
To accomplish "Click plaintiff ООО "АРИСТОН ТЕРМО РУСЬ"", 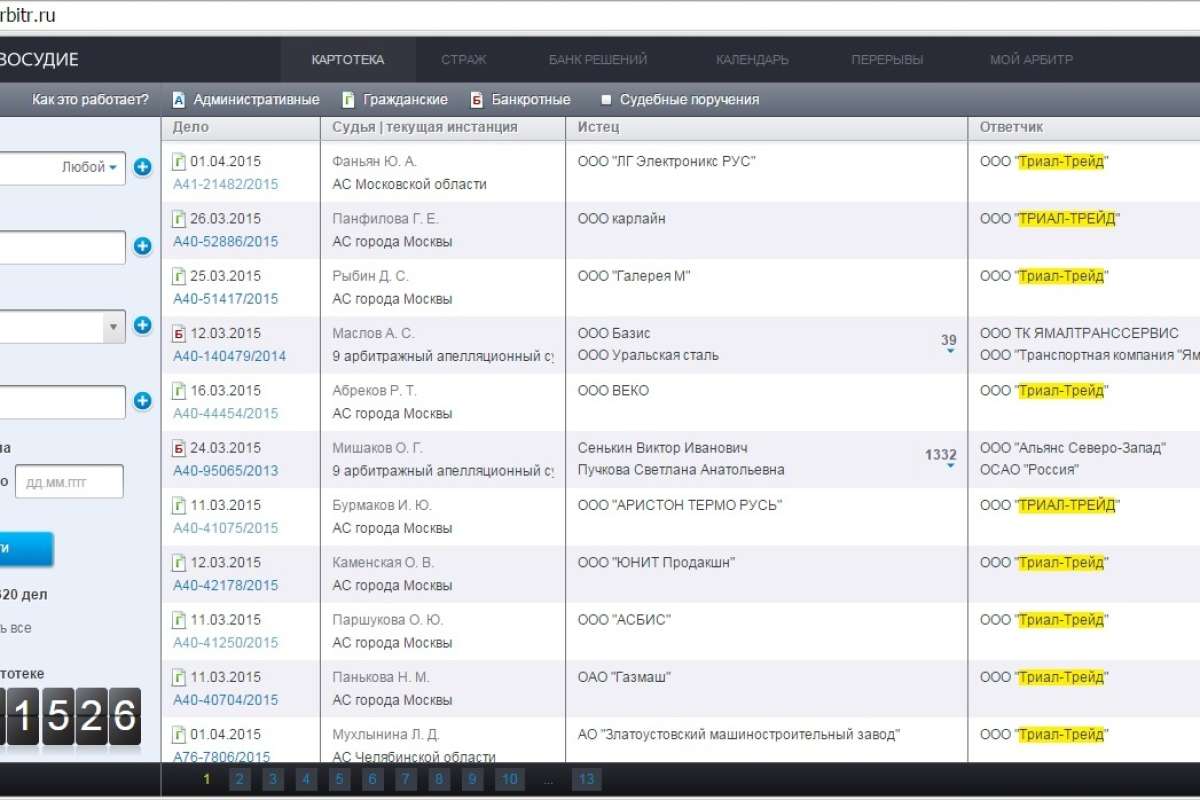I will click(679, 505).
